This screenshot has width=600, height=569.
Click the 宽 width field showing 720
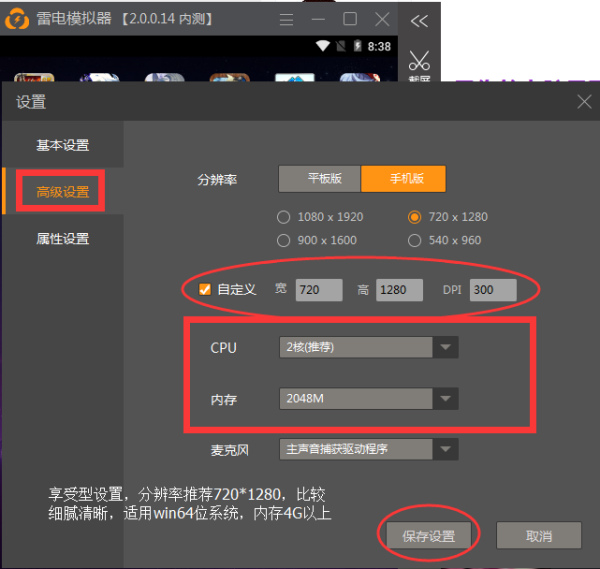[x=319, y=290]
